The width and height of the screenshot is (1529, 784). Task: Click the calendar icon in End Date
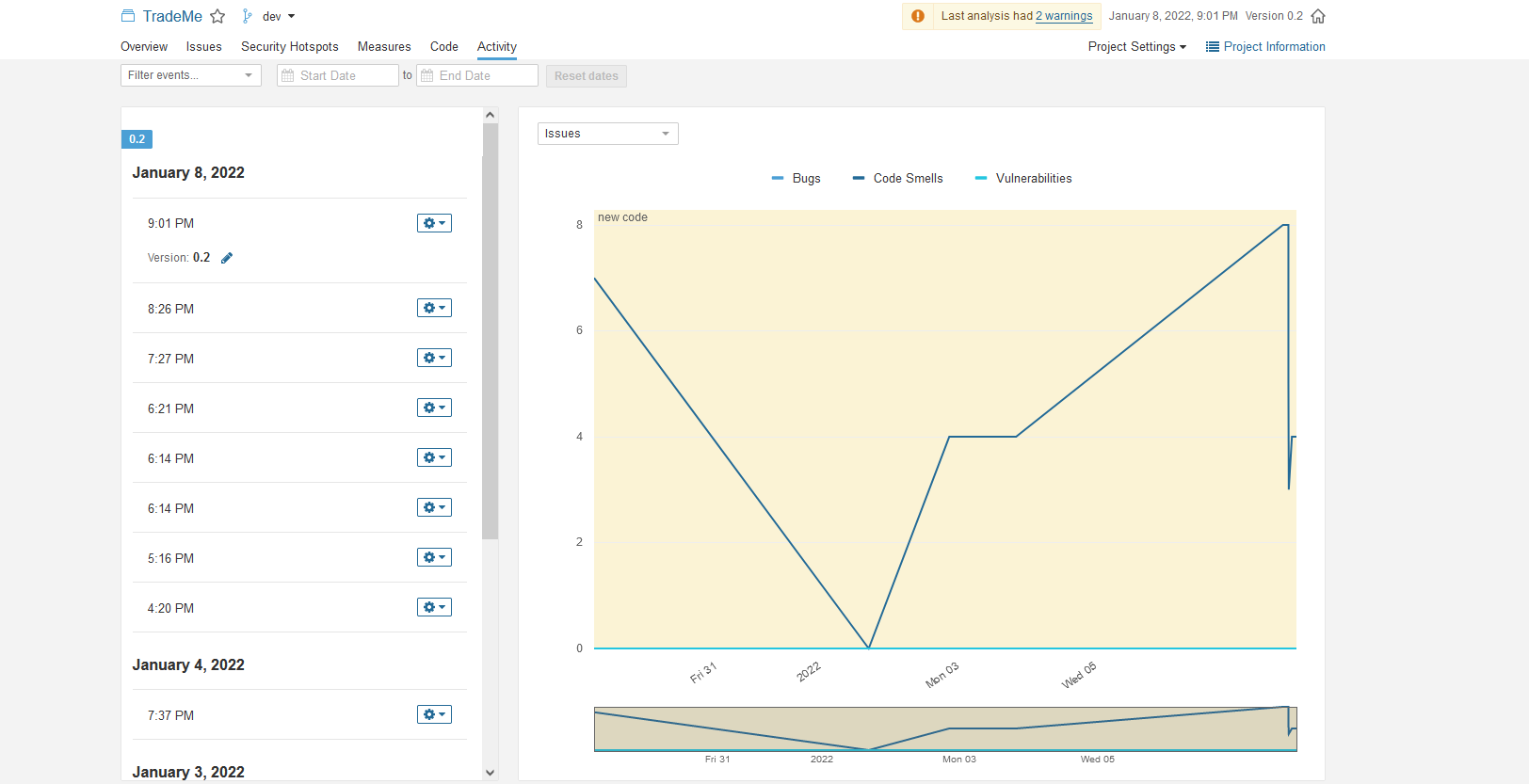tap(427, 75)
